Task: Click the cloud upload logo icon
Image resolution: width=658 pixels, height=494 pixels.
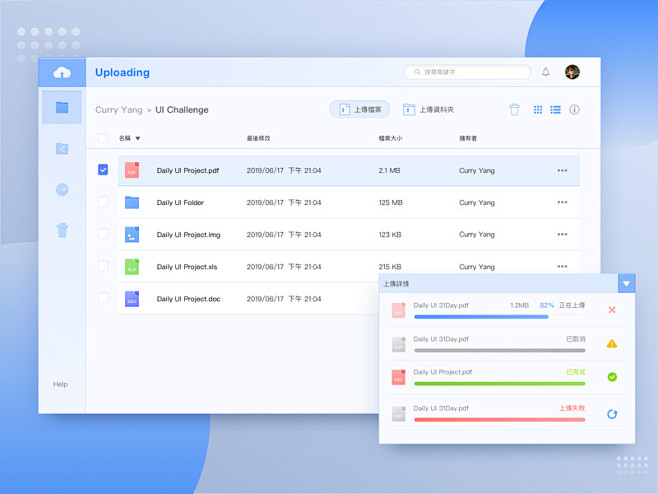Action: 62,73
